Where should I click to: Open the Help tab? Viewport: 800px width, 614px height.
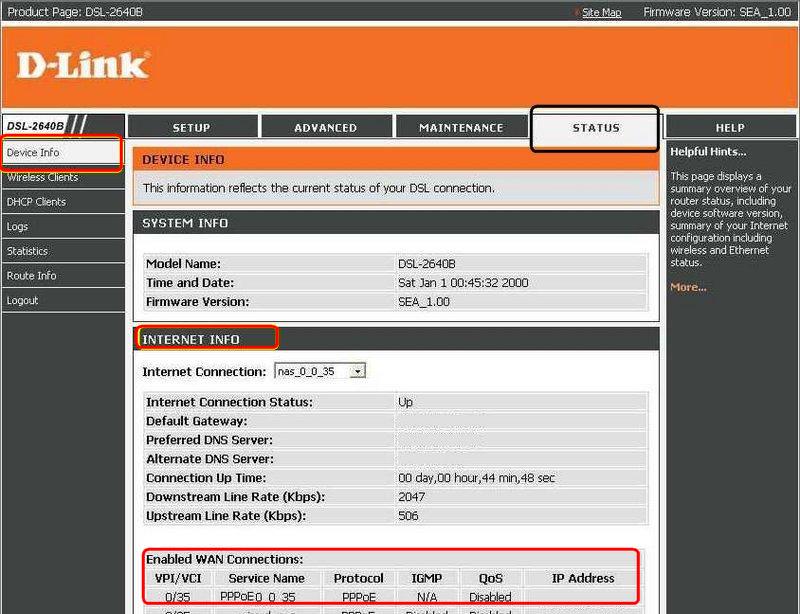coord(730,127)
